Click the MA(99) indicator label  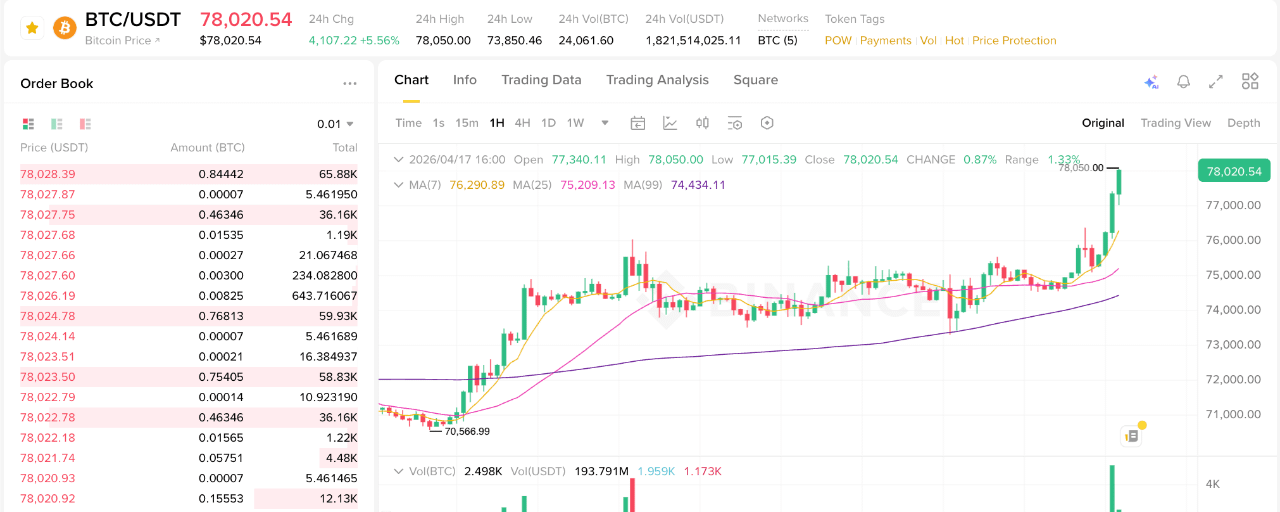pos(645,185)
